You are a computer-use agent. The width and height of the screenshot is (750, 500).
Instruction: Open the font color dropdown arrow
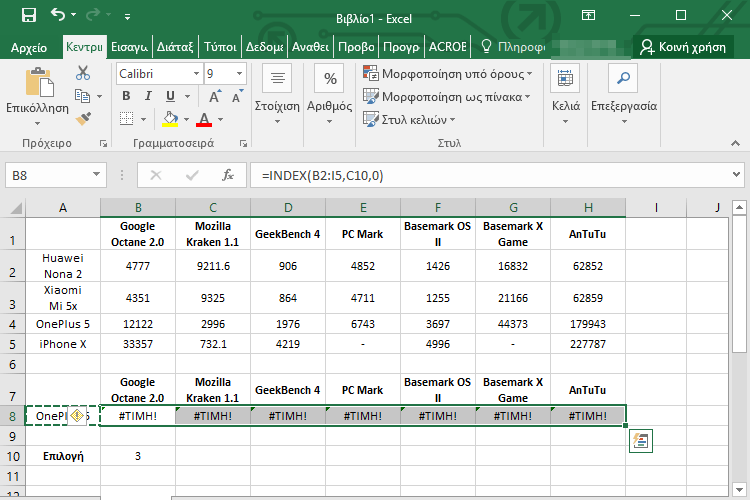point(221,119)
